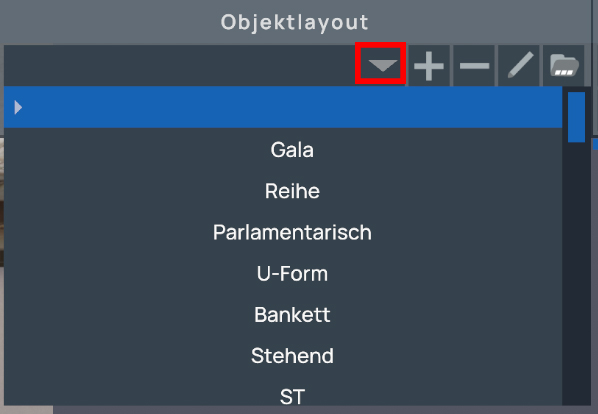Select the Bankett layout entry
The width and height of the screenshot is (598, 414).
click(x=292, y=315)
